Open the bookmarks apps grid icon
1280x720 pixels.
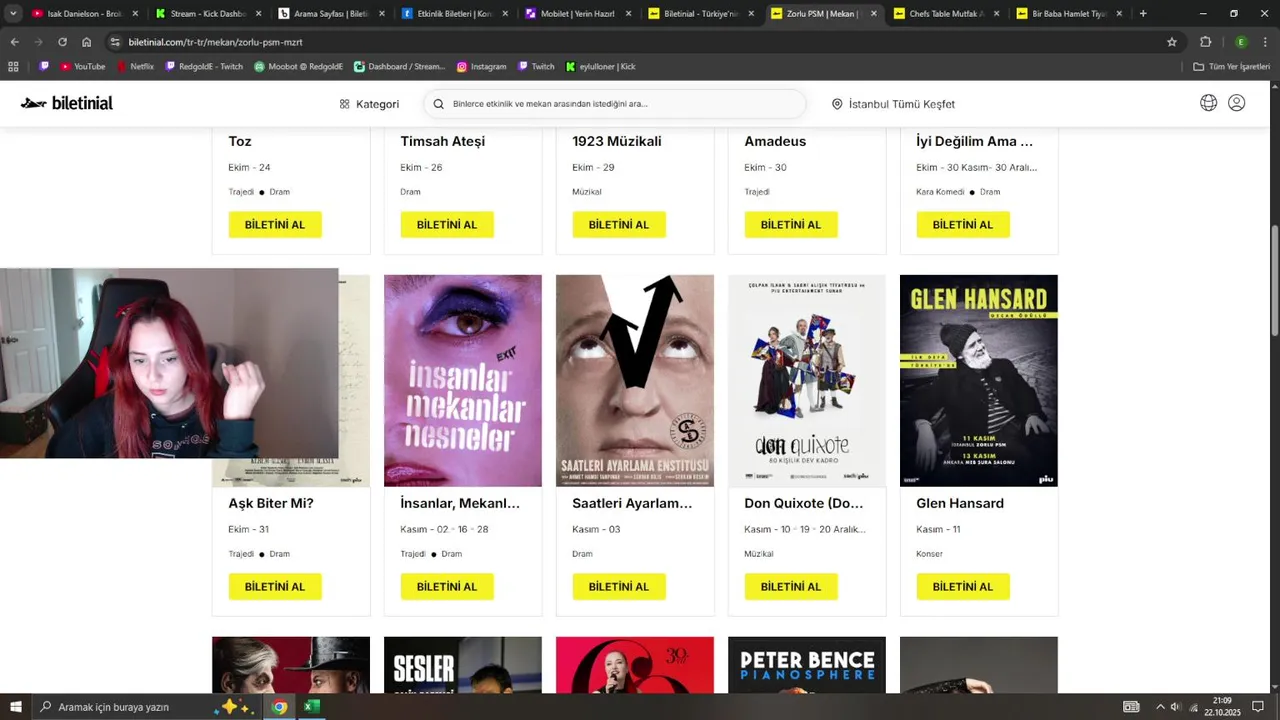[x=13, y=66]
